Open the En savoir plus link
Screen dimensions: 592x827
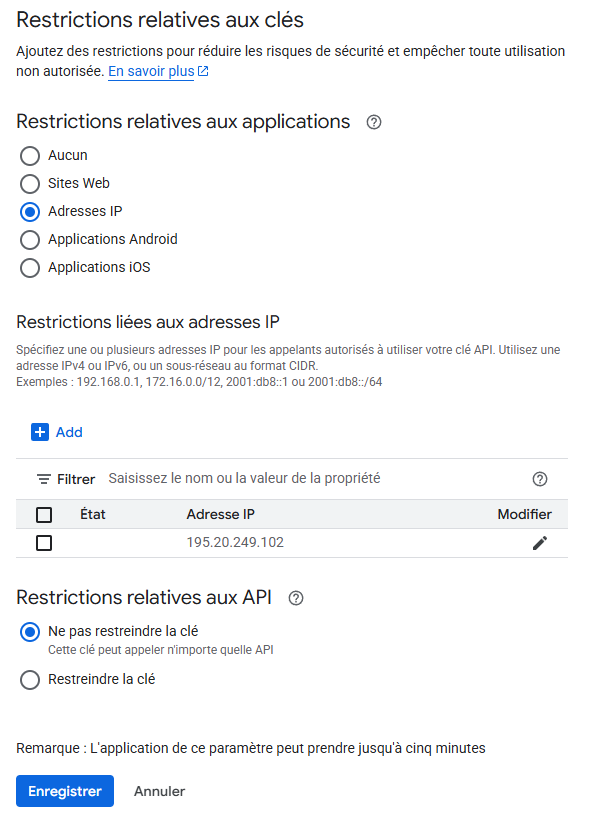coord(151,71)
